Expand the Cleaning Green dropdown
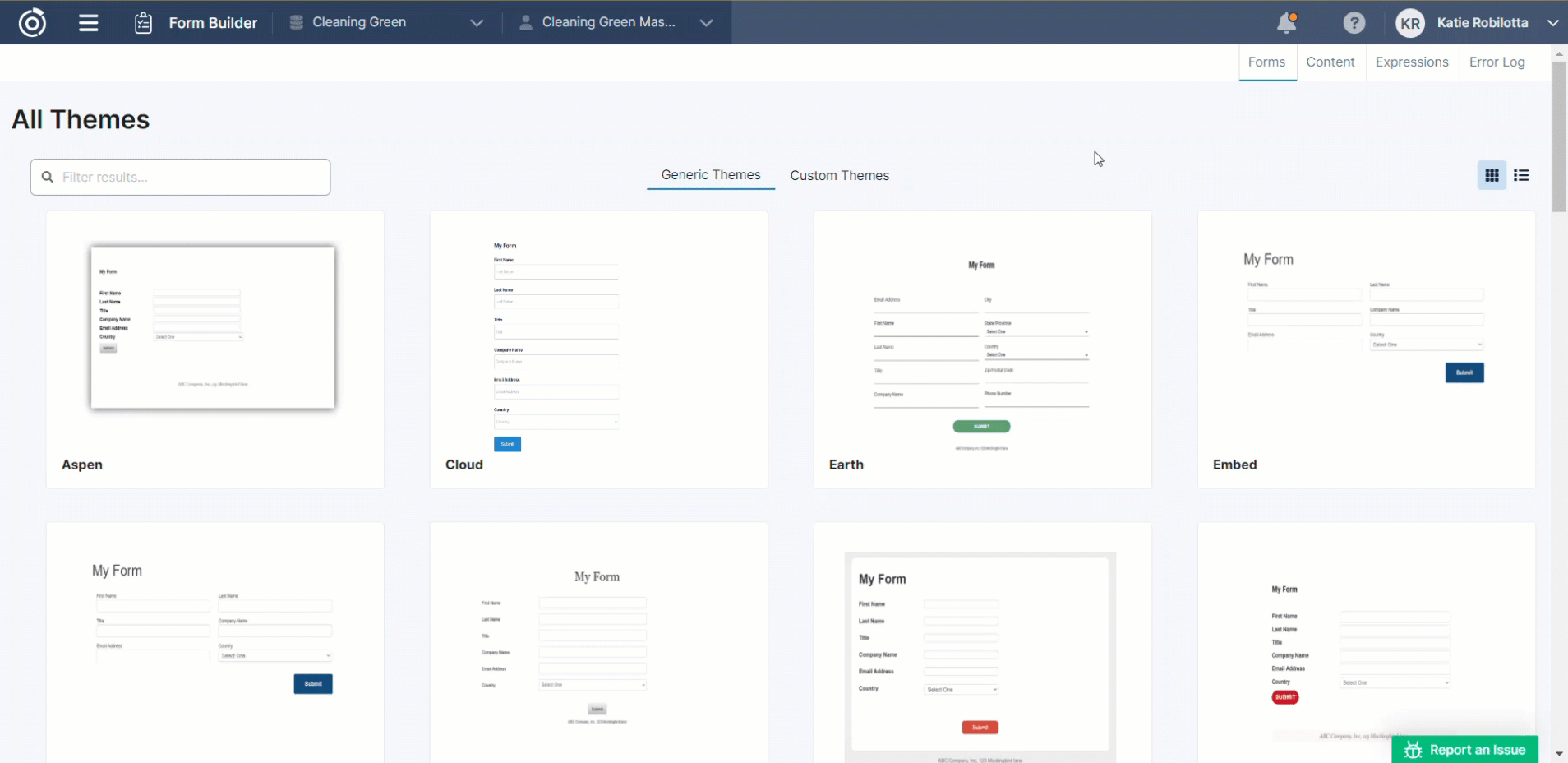Image resolution: width=1568 pixels, height=763 pixels. (477, 23)
